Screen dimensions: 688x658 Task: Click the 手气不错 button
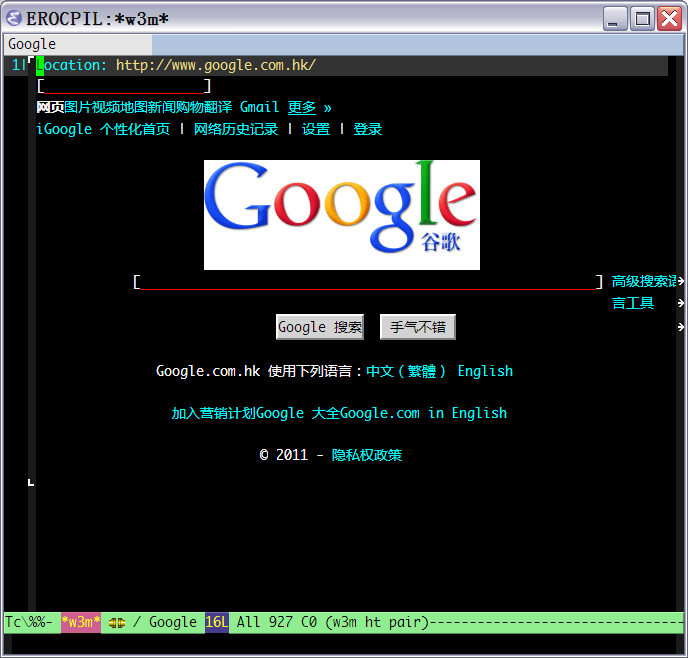(x=418, y=327)
